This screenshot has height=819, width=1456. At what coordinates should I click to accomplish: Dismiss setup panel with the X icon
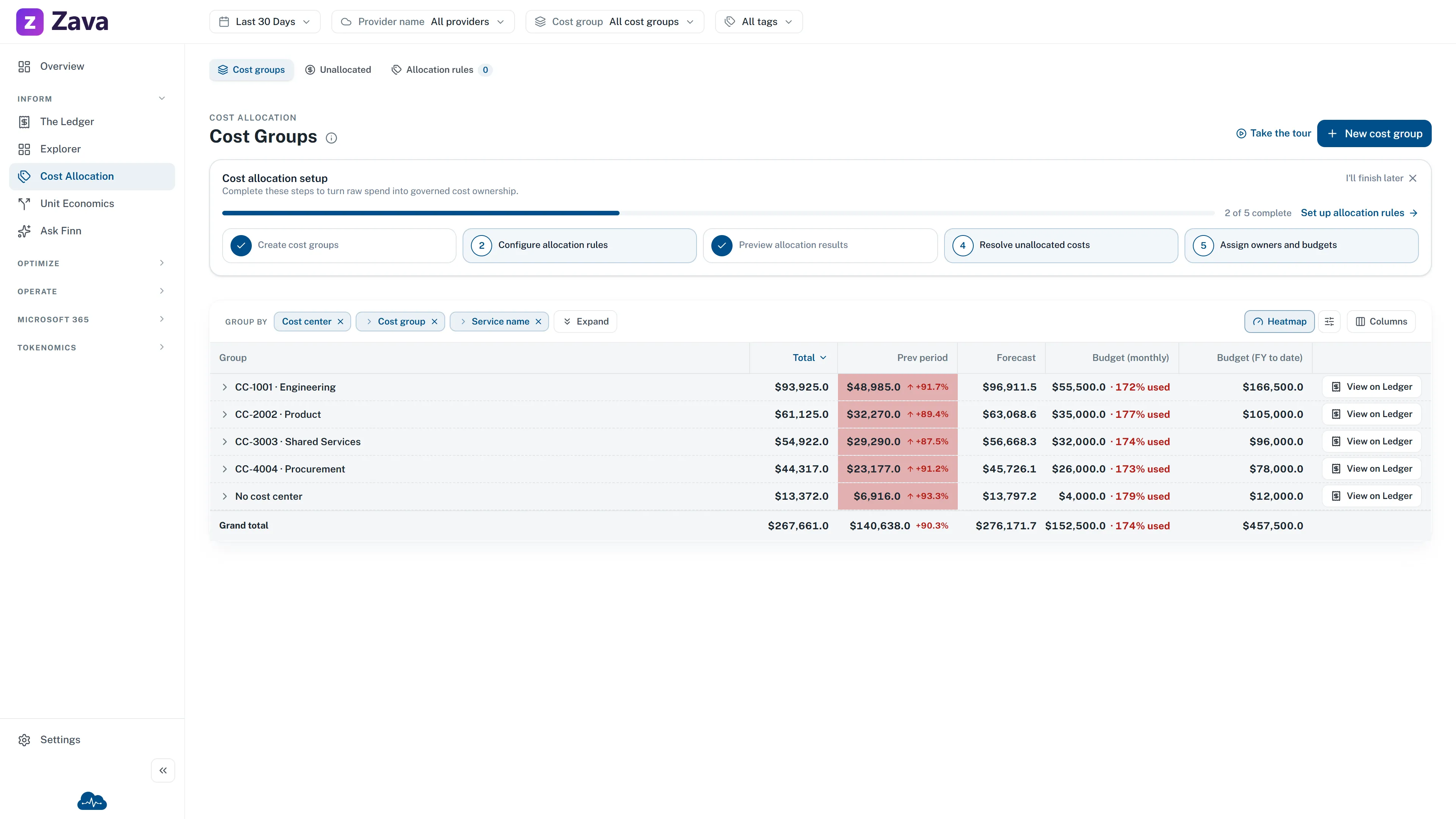pyautogui.click(x=1412, y=178)
